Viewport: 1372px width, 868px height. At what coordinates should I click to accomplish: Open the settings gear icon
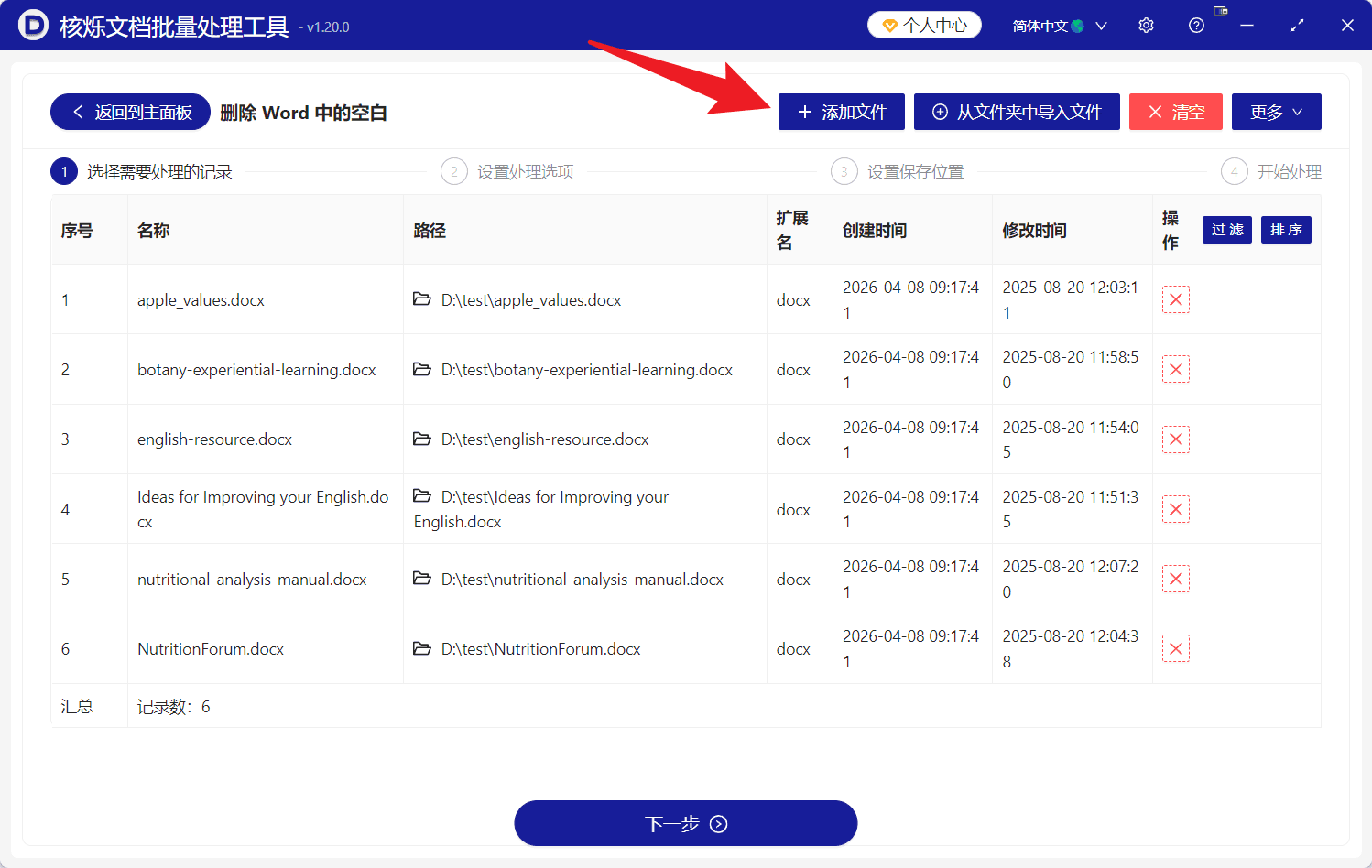tap(1146, 25)
